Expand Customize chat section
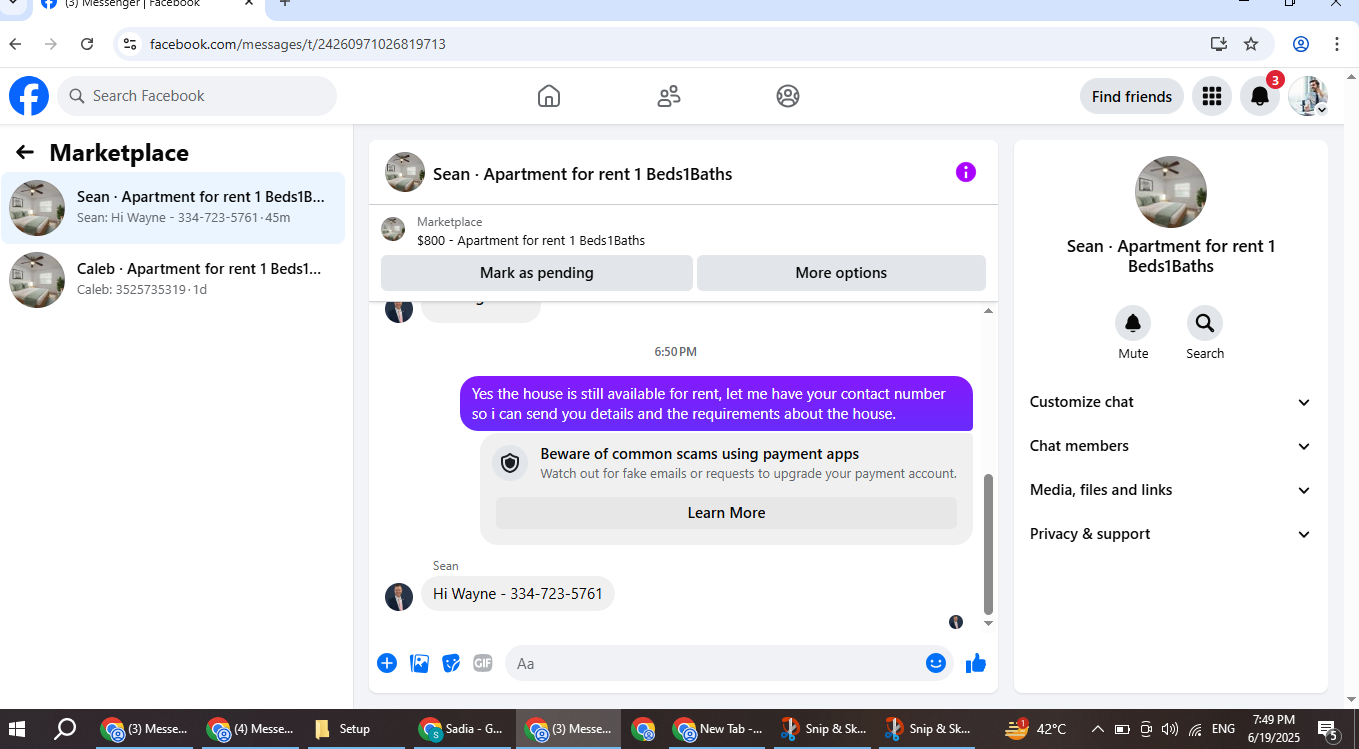The image size is (1359, 749). point(1170,402)
